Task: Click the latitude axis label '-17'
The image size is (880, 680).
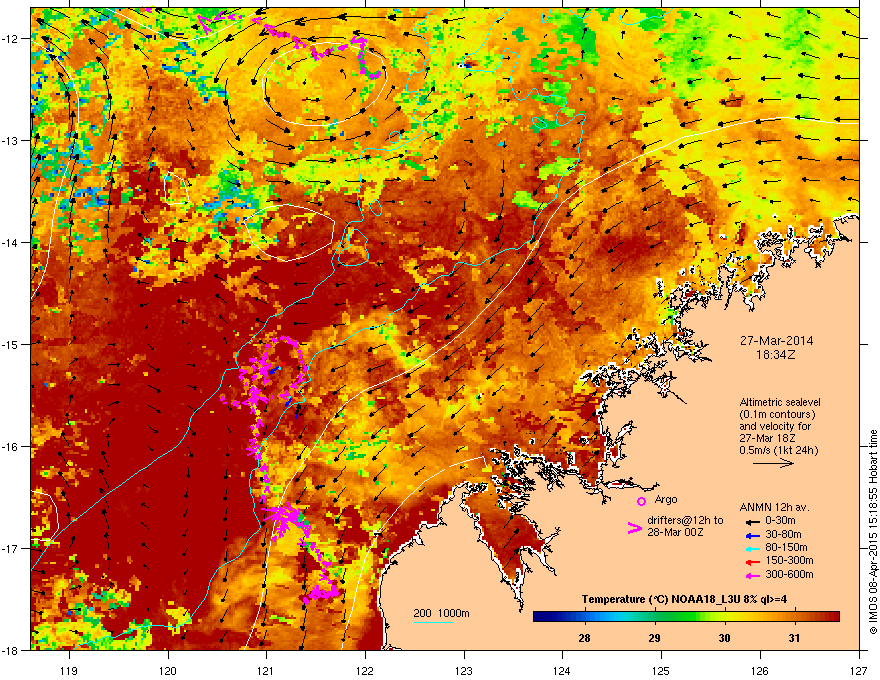Action: pos(10,548)
